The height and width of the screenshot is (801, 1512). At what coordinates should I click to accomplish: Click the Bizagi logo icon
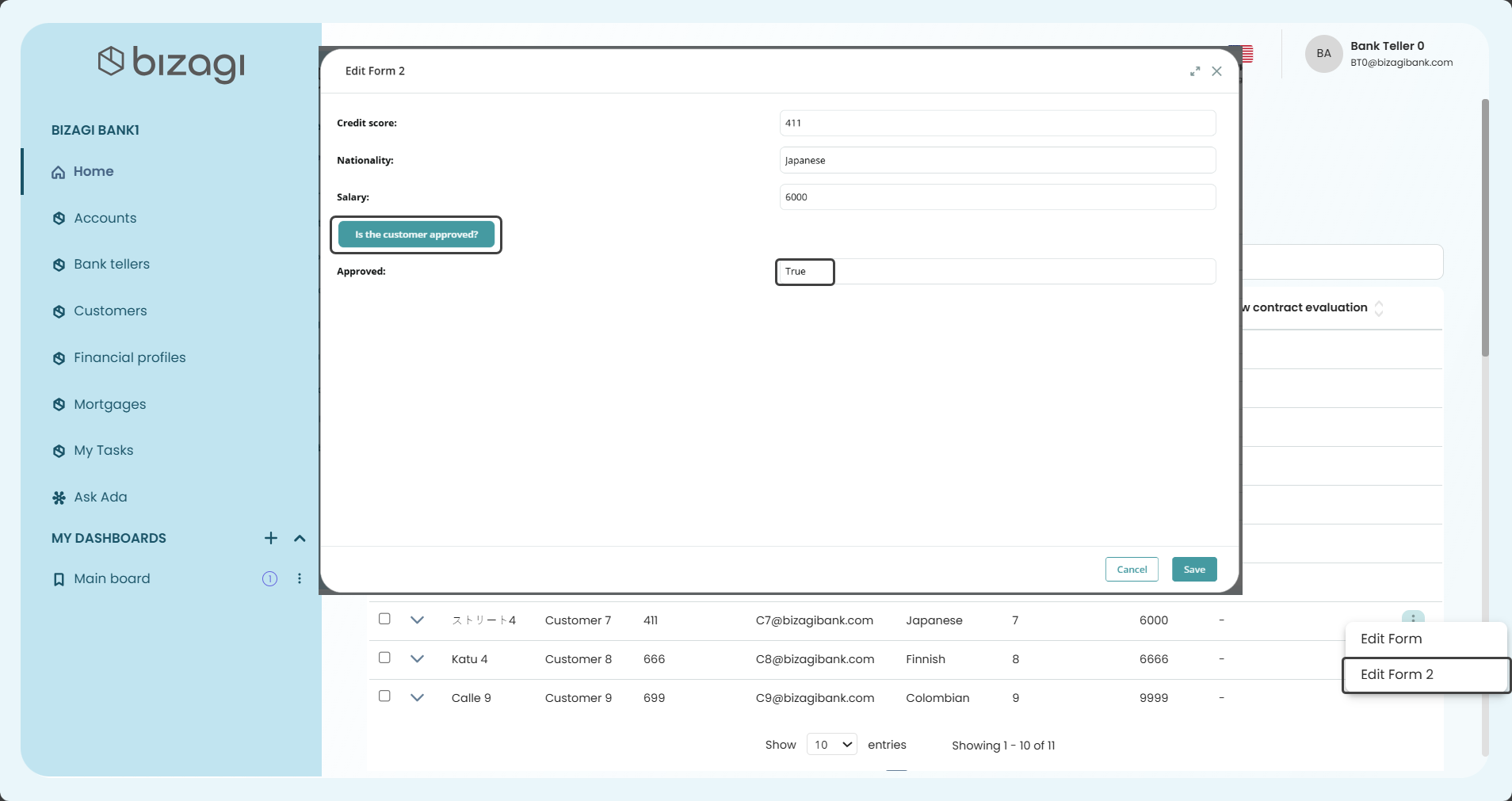[x=111, y=61]
